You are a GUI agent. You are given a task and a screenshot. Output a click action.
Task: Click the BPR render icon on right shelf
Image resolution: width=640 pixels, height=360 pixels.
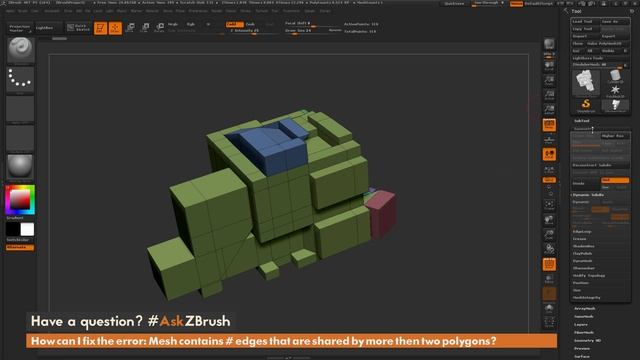[x=549, y=44]
